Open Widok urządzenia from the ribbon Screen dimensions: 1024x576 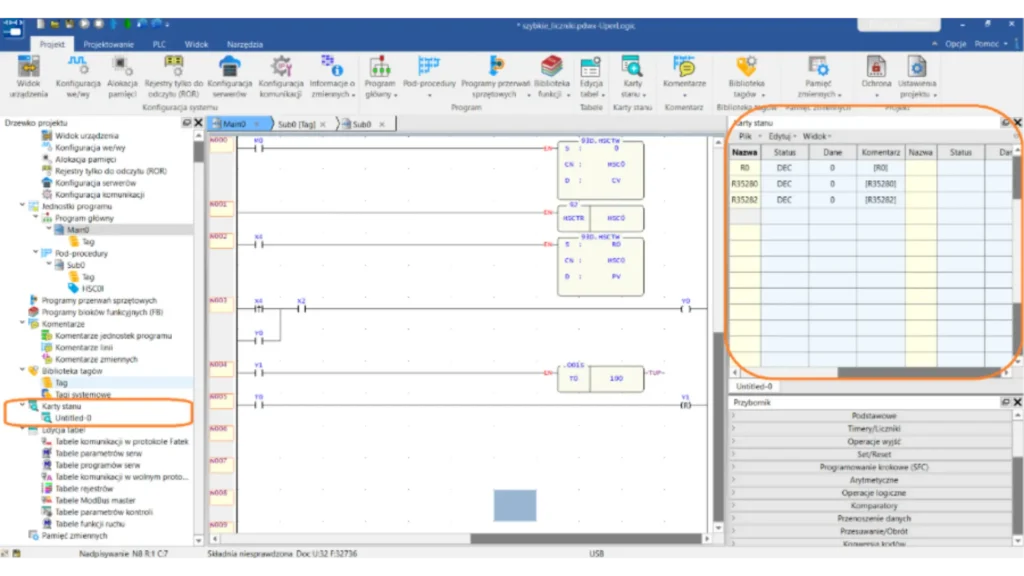point(28,76)
